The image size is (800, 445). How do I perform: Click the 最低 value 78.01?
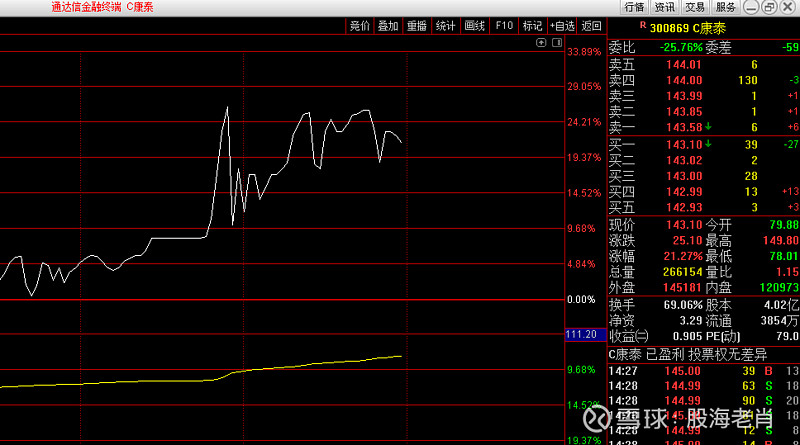784,257
